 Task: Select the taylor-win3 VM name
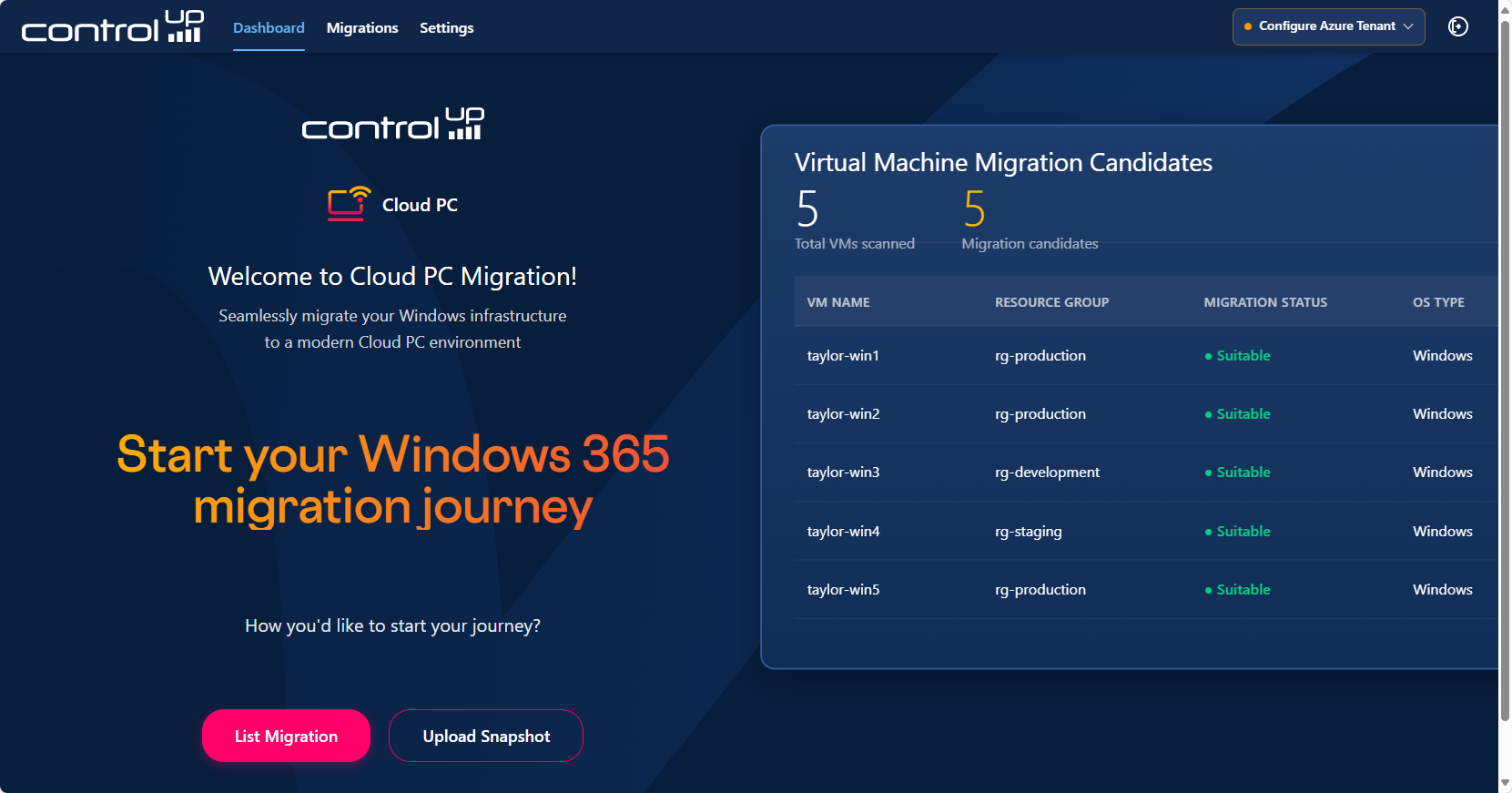click(x=843, y=473)
